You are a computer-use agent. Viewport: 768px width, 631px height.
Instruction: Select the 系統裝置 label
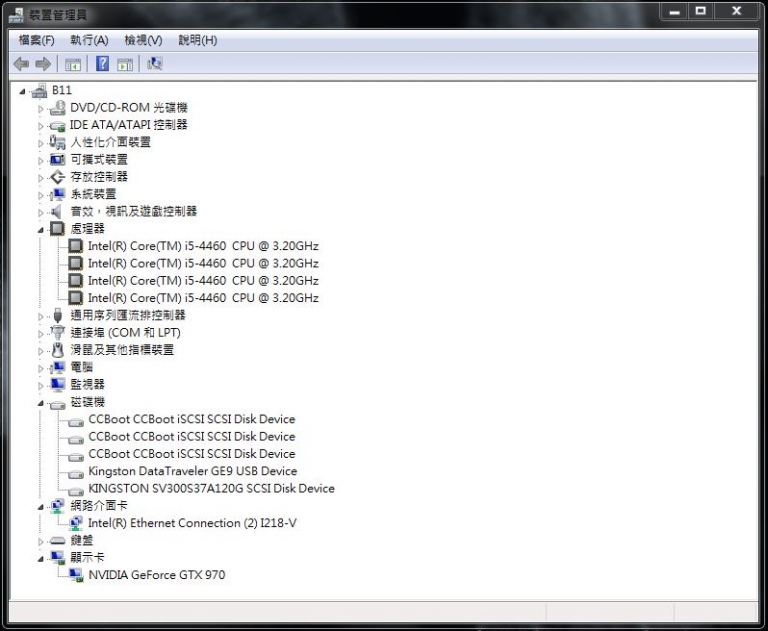point(94,194)
